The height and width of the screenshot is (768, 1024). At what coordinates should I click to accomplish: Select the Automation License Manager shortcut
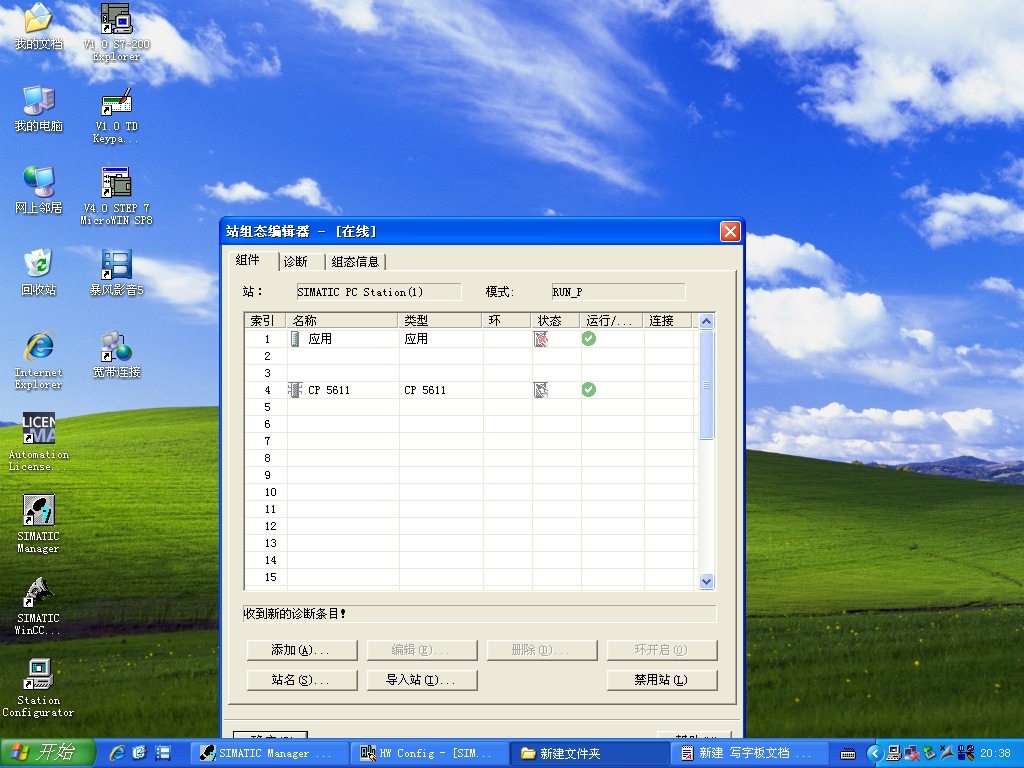(x=39, y=442)
